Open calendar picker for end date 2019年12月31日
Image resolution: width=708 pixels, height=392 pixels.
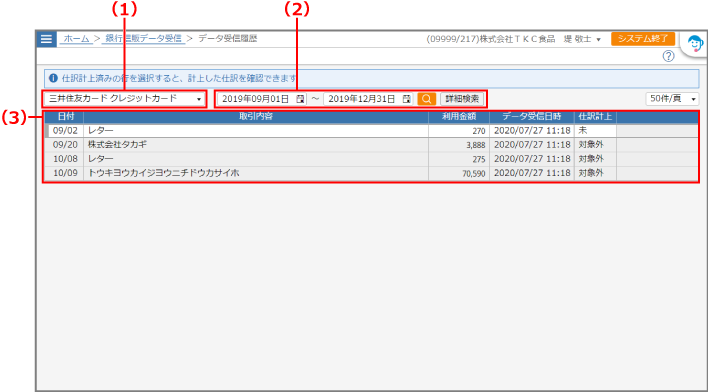(407, 99)
